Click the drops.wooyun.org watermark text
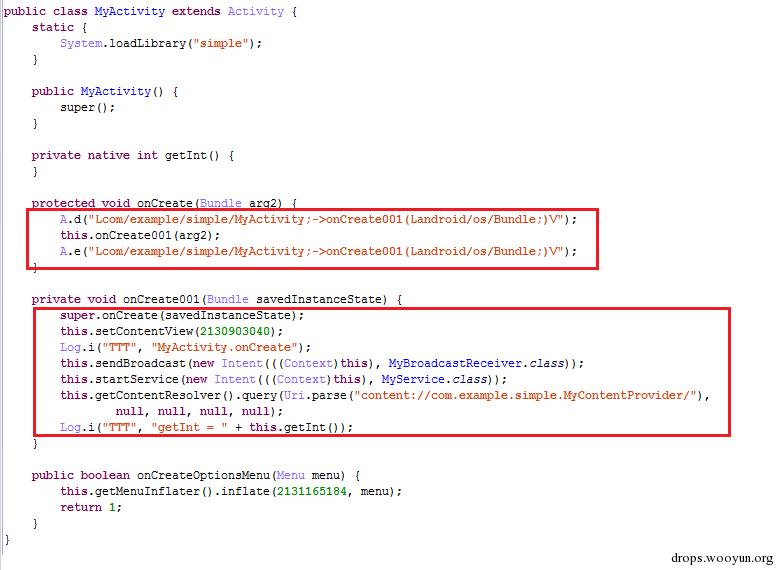The width and height of the screenshot is (777, 570). point(722,558)
